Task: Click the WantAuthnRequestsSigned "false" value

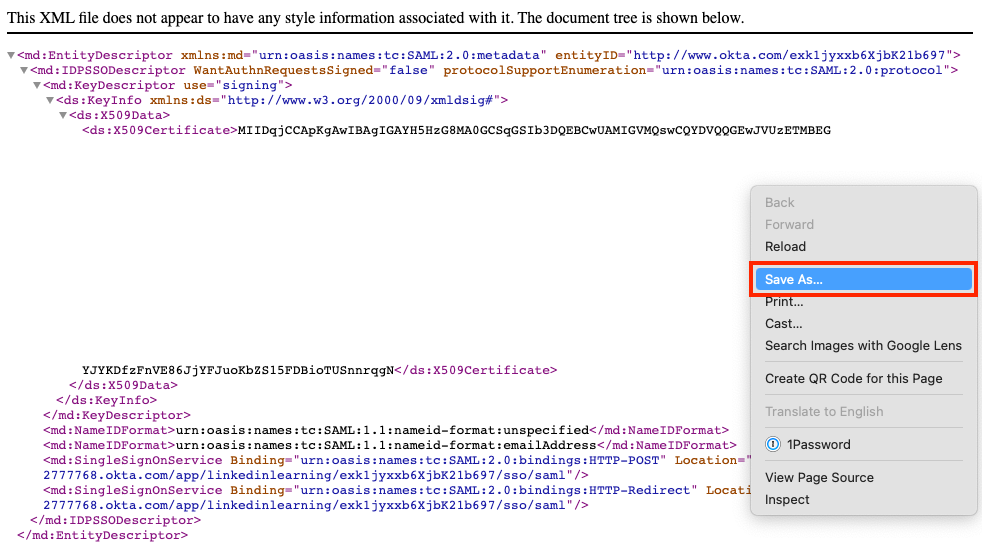Action: coord(408,71)
